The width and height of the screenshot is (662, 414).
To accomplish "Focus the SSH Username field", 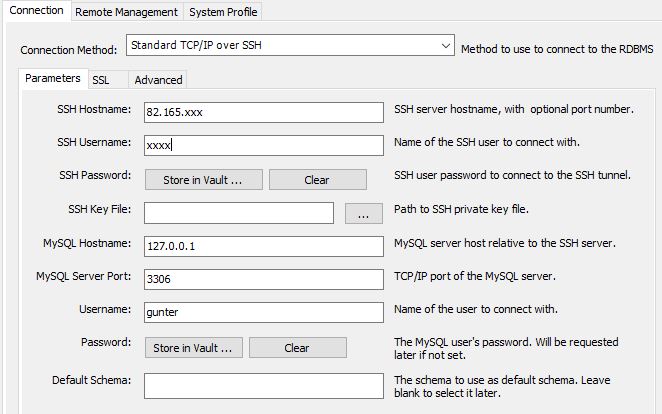I will click(264, 145).
